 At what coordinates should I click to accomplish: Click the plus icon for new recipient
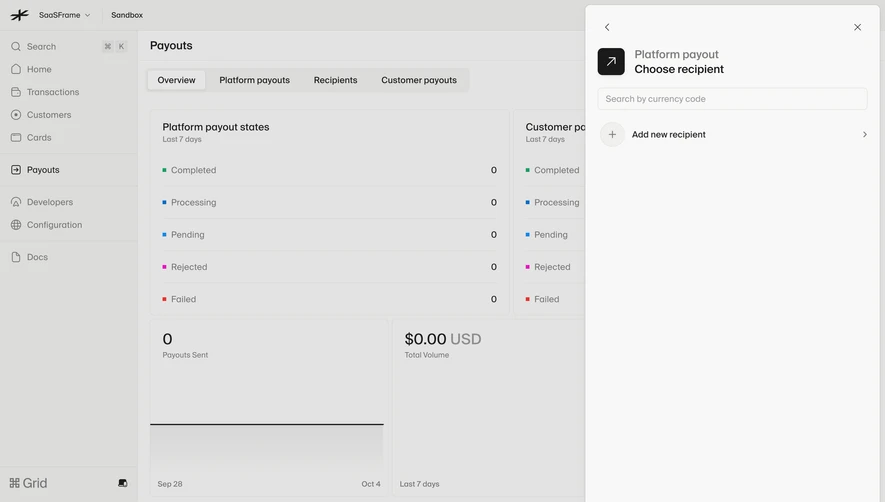point(612,134)
